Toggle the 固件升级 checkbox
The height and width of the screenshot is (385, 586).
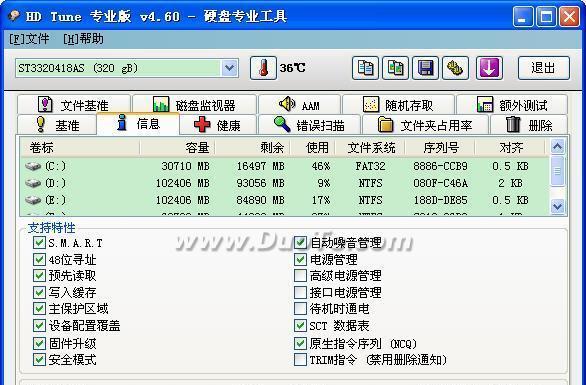pyautogui.click(x=39, y=343)
